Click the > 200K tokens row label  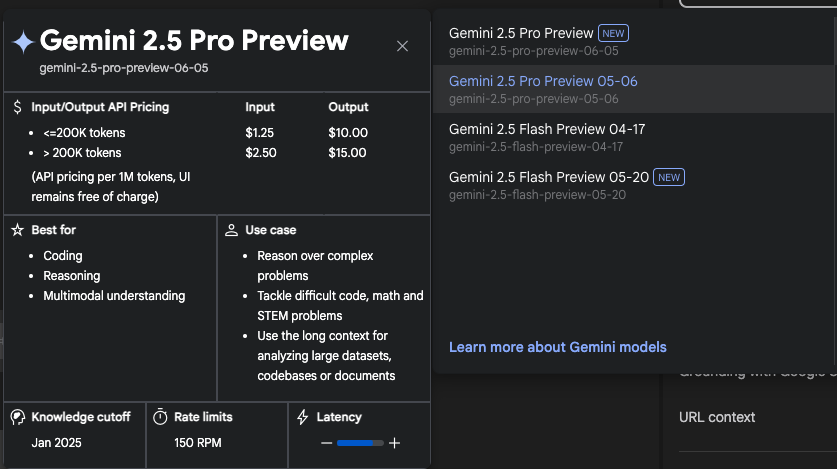click(x=82, y=153)
